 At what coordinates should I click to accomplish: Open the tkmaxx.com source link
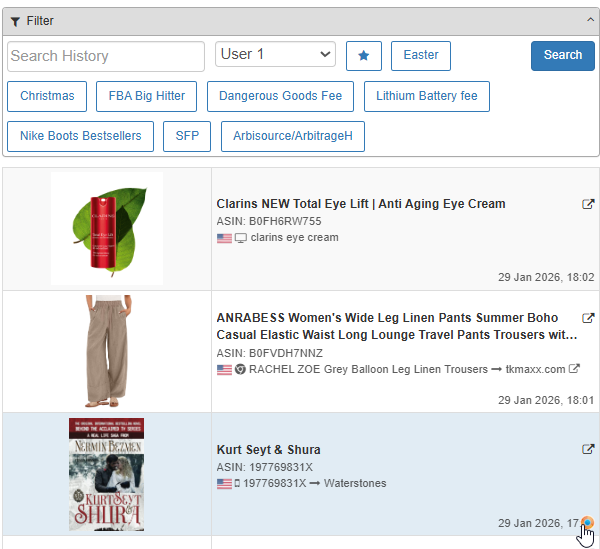(535, 370)
